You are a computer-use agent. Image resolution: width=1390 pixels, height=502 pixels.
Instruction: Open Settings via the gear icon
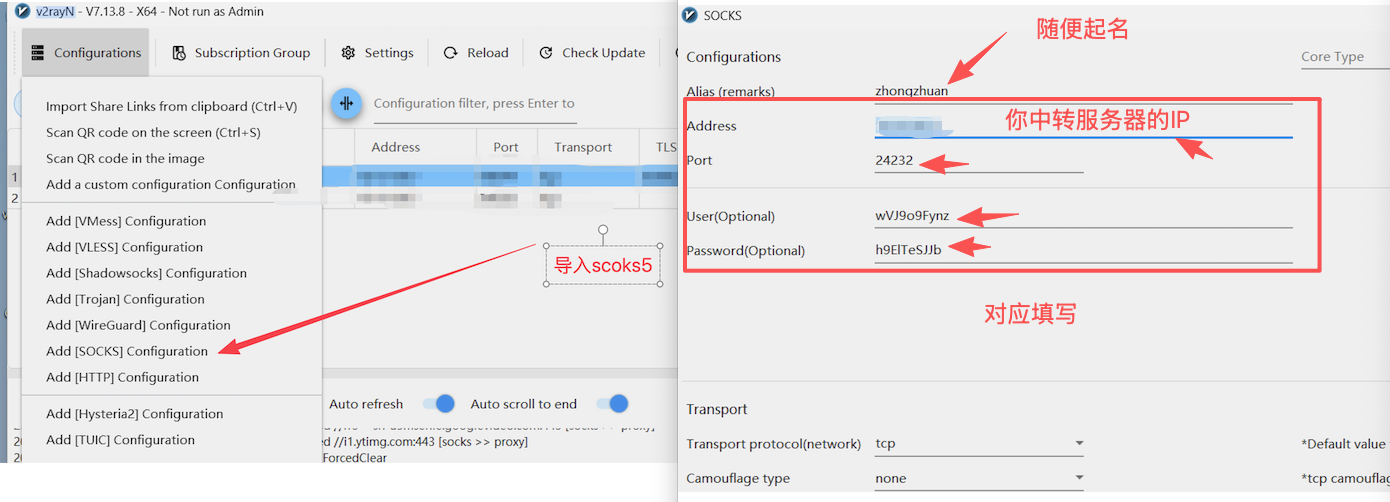pos(348,53)
